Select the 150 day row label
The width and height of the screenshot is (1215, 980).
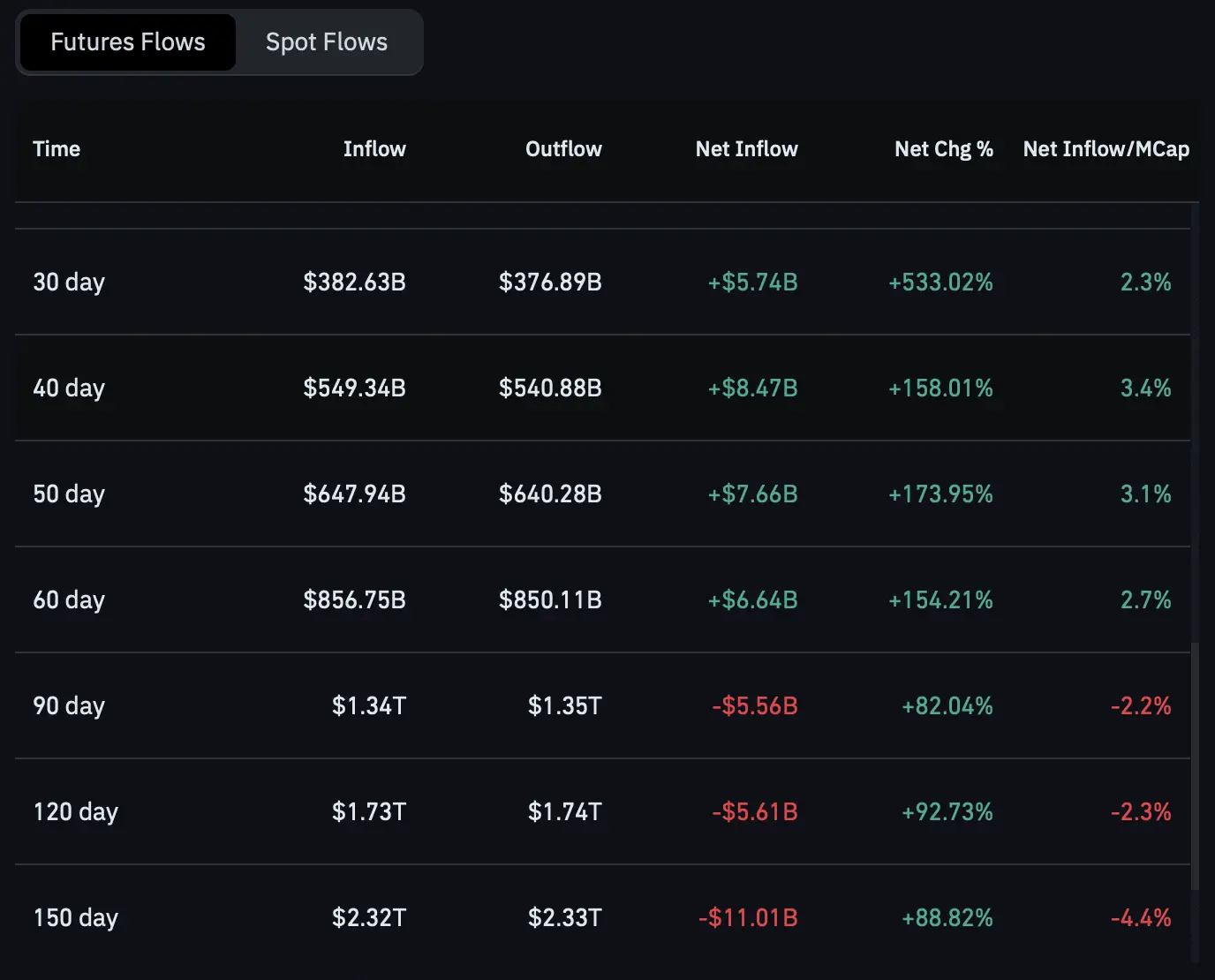(75, 917)
